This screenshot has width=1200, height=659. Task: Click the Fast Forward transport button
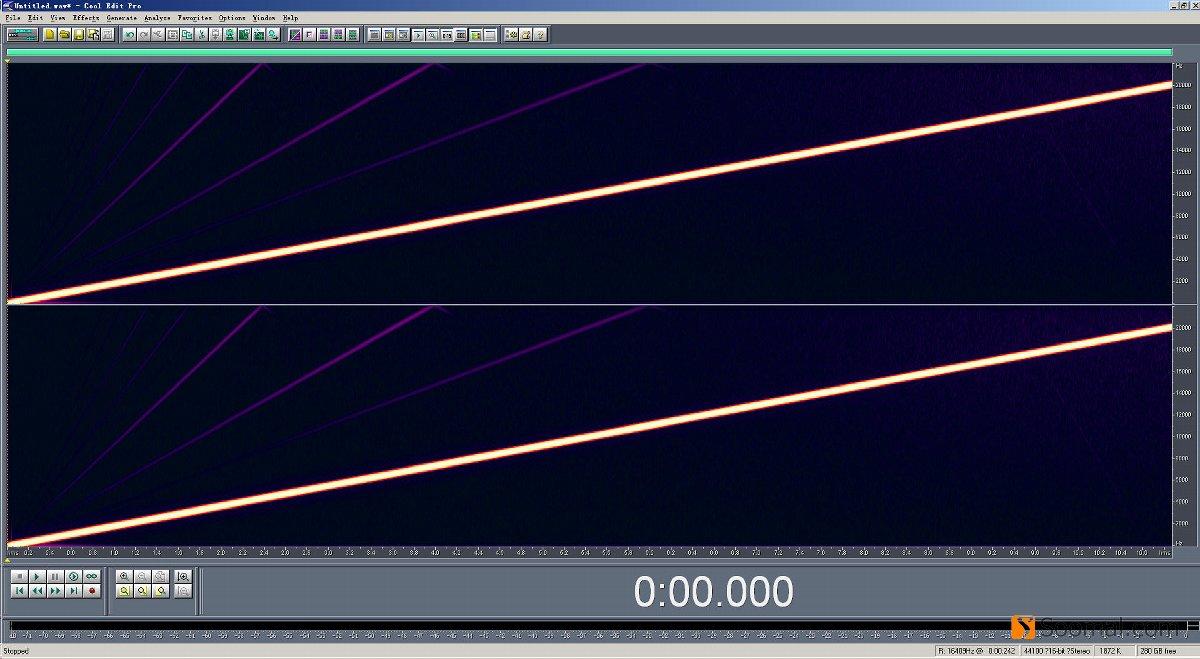(x=55, y=591)
